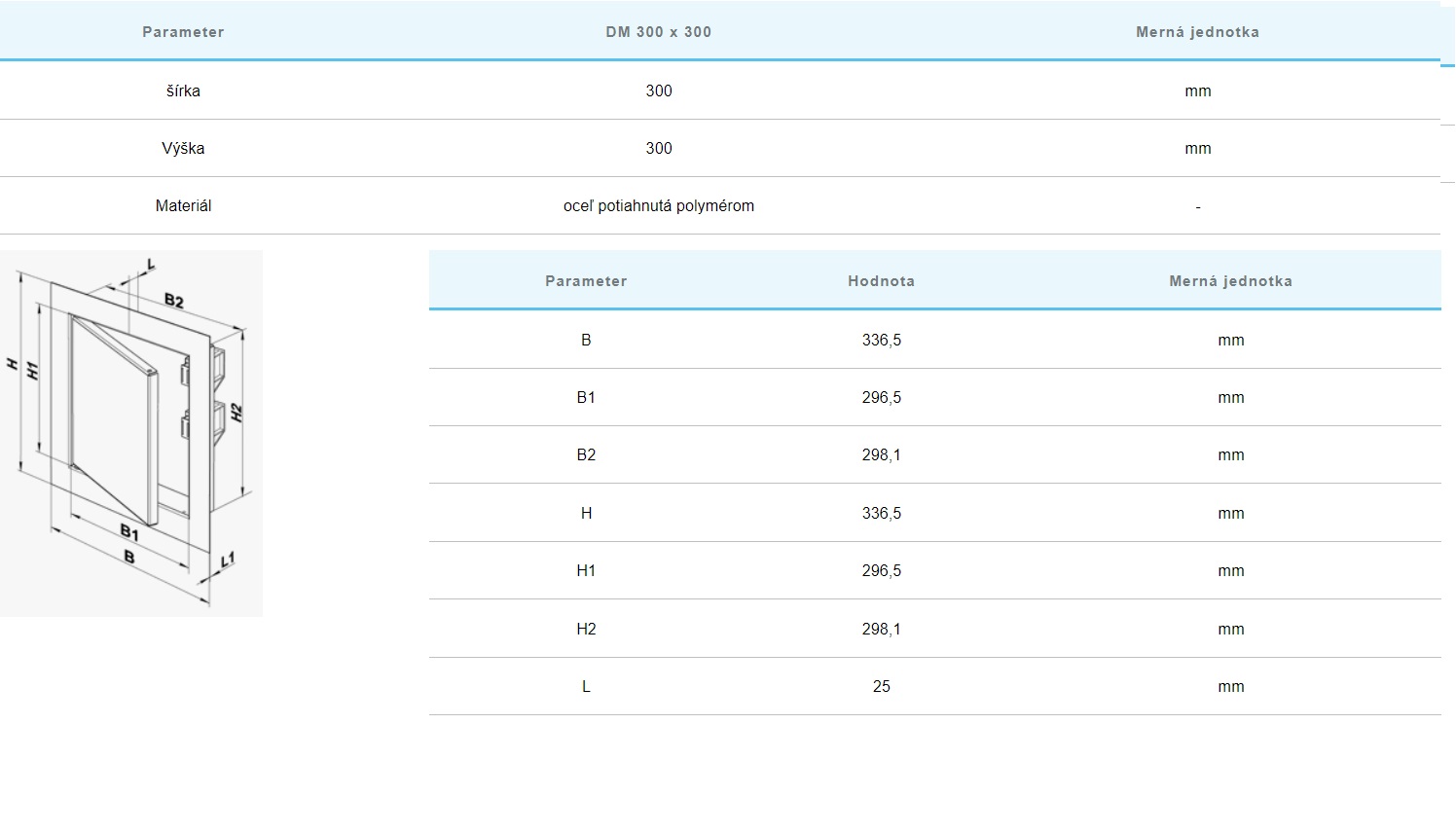
Task: Select the 'Materiál' row label
Action: tap(183, 205)
